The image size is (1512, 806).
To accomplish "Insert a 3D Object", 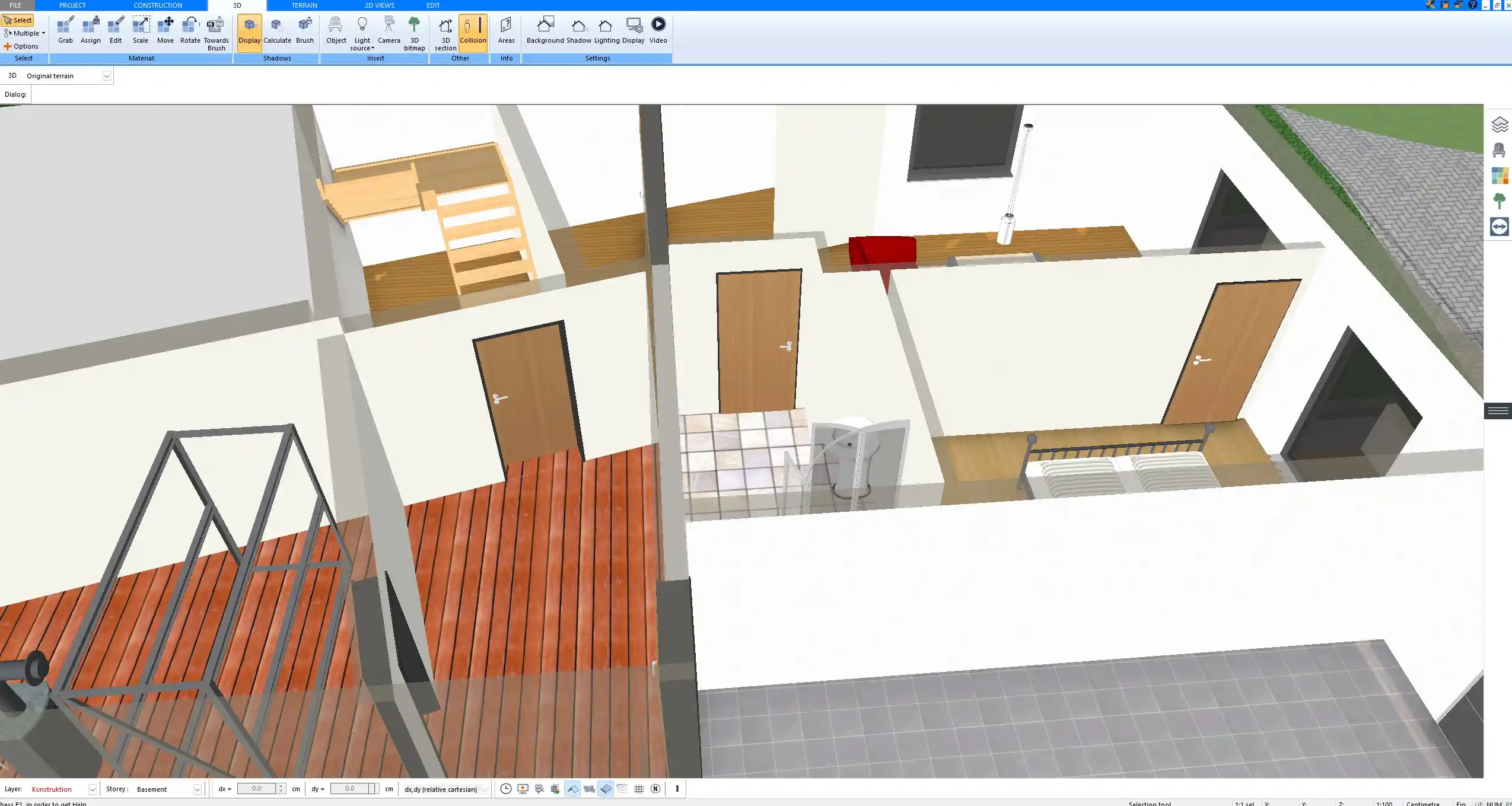I will [336, 31].
